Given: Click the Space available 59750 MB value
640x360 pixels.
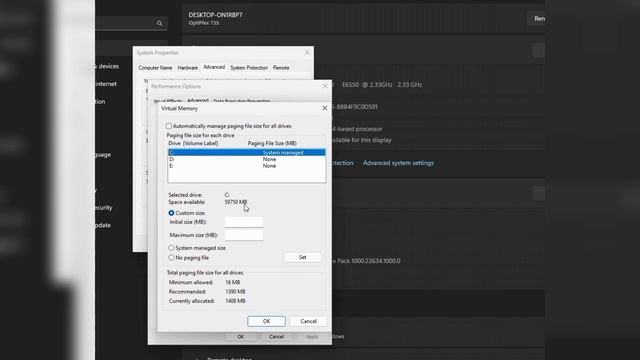Looking at the screenshot, I should (x=236, y=202).
